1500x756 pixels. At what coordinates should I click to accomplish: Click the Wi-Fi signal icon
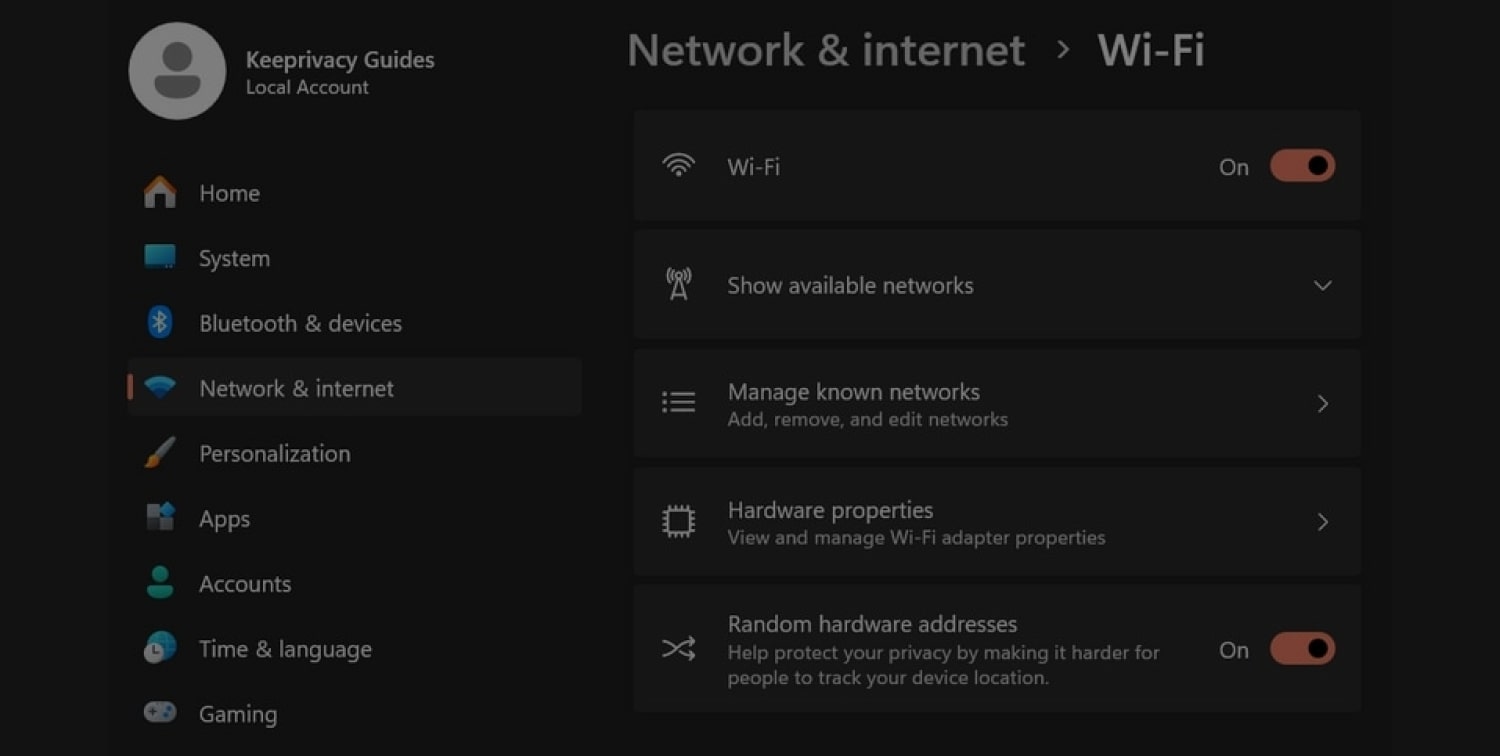679,165
